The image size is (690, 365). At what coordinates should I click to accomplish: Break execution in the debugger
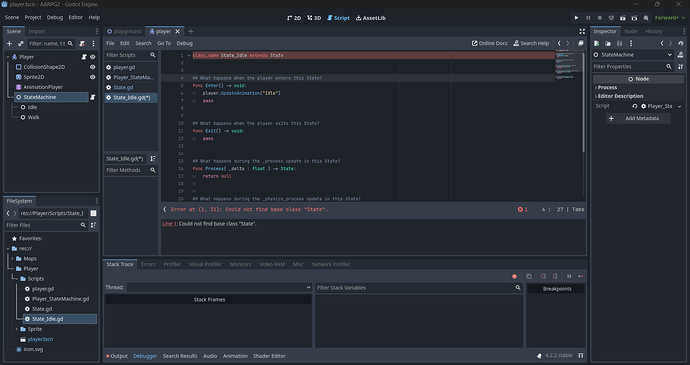point(569,276)
